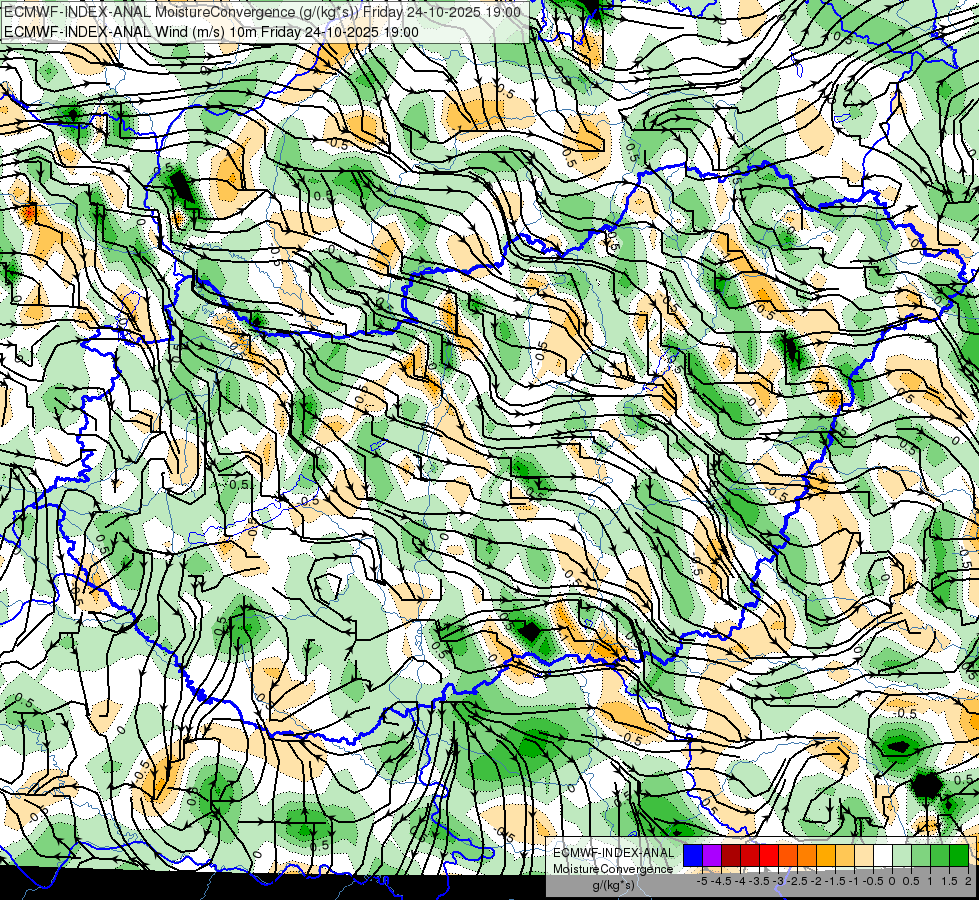The image size is (979, 900).
Task: Choose the red swatch between -4 and -3.5
Action: pos(750,855)
